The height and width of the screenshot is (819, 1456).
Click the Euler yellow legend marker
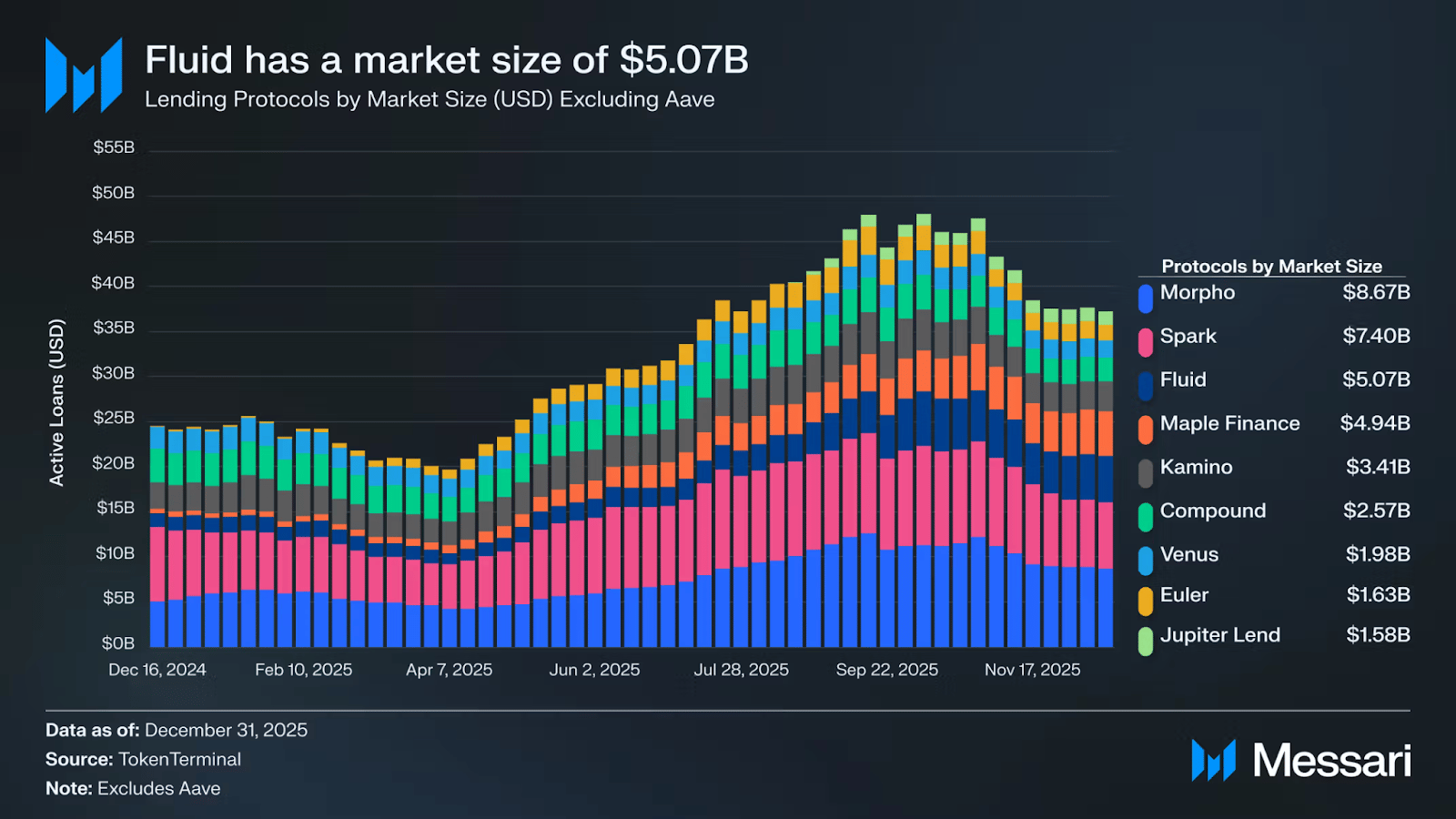pos(1146,601)
